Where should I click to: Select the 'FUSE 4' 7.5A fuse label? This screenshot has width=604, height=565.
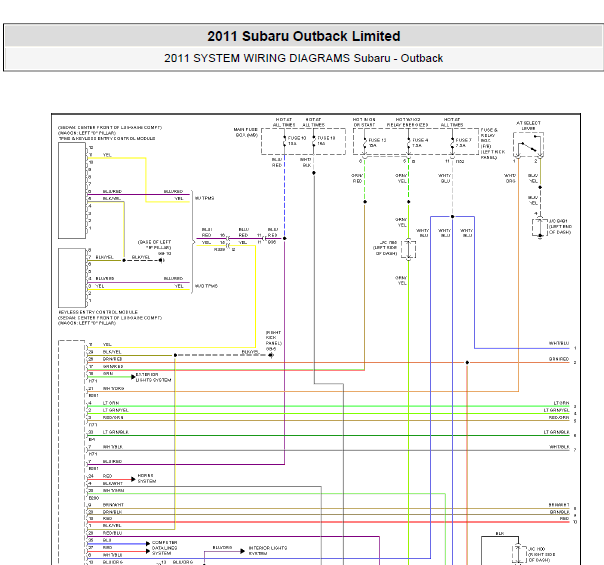coord(420,143)
